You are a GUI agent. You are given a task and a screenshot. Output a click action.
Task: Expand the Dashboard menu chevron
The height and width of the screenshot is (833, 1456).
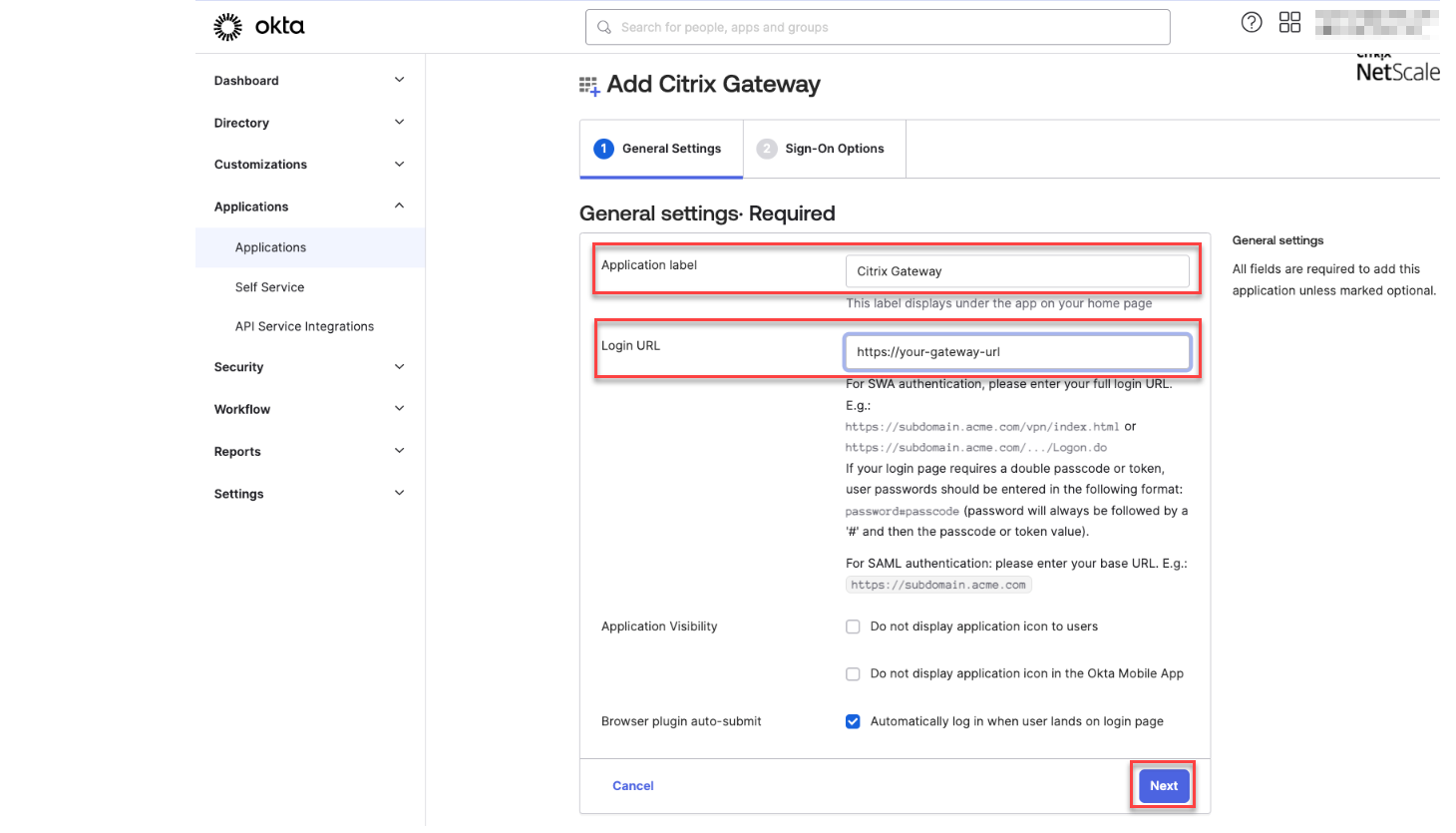click(399, 80)
